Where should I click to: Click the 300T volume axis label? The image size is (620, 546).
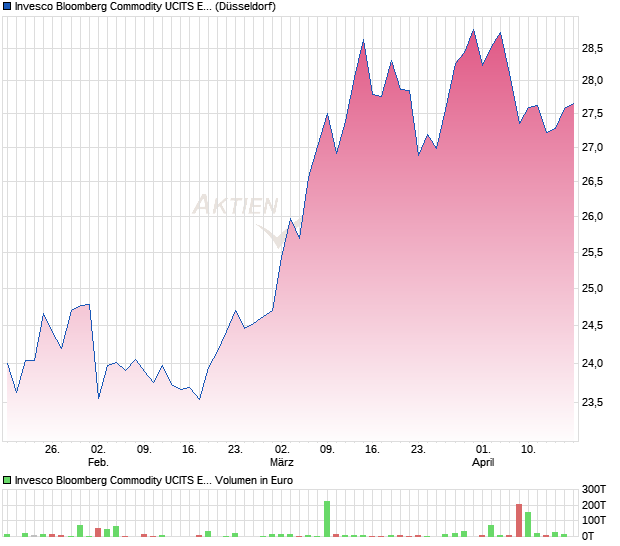[x=594, y=489]
